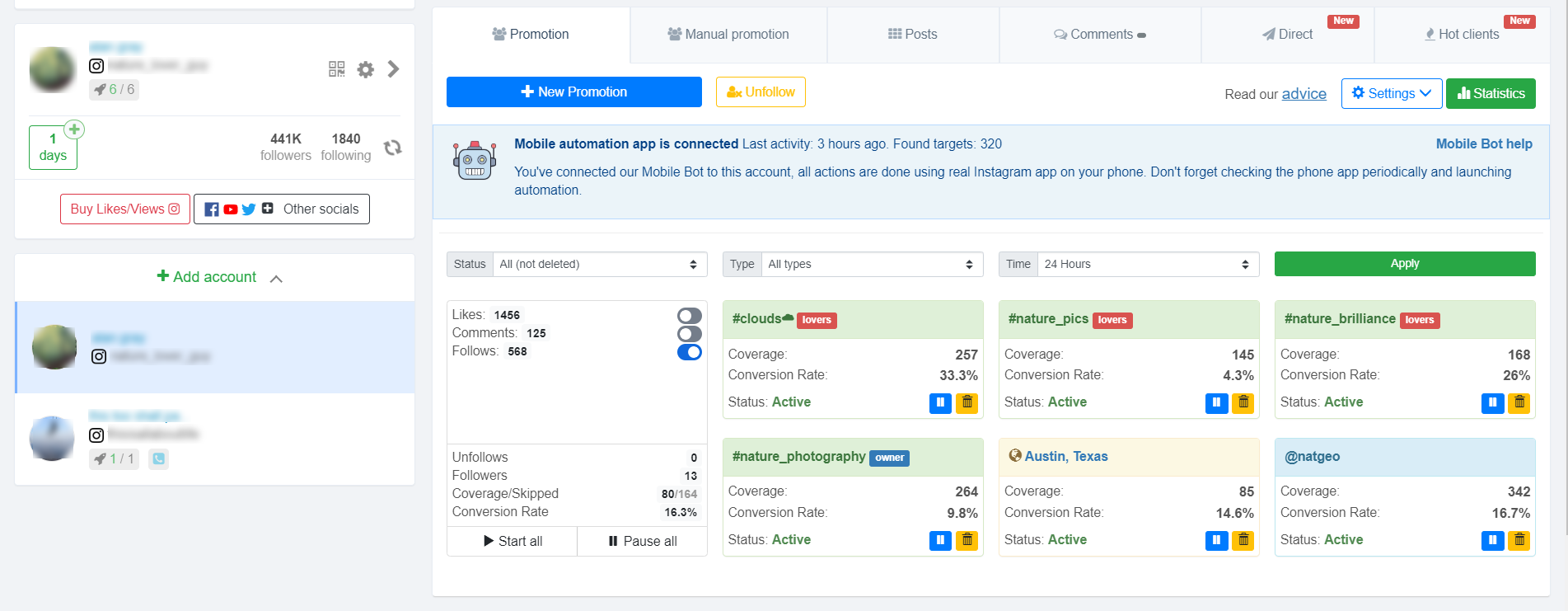Pause the #clouds promotion
This screenshot has height=611, width=1568.
940,402
